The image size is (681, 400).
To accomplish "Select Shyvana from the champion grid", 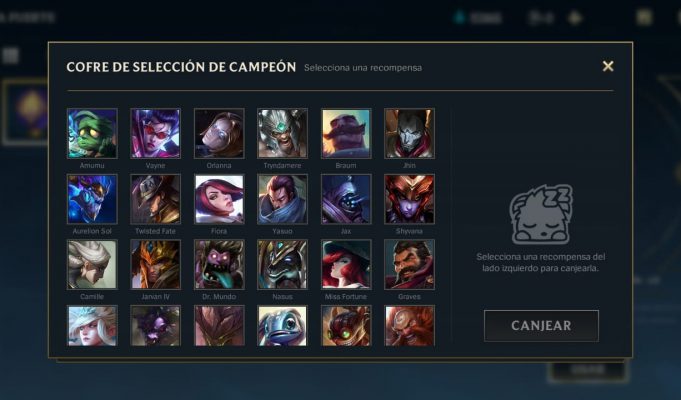I will [x=410, y=199].
